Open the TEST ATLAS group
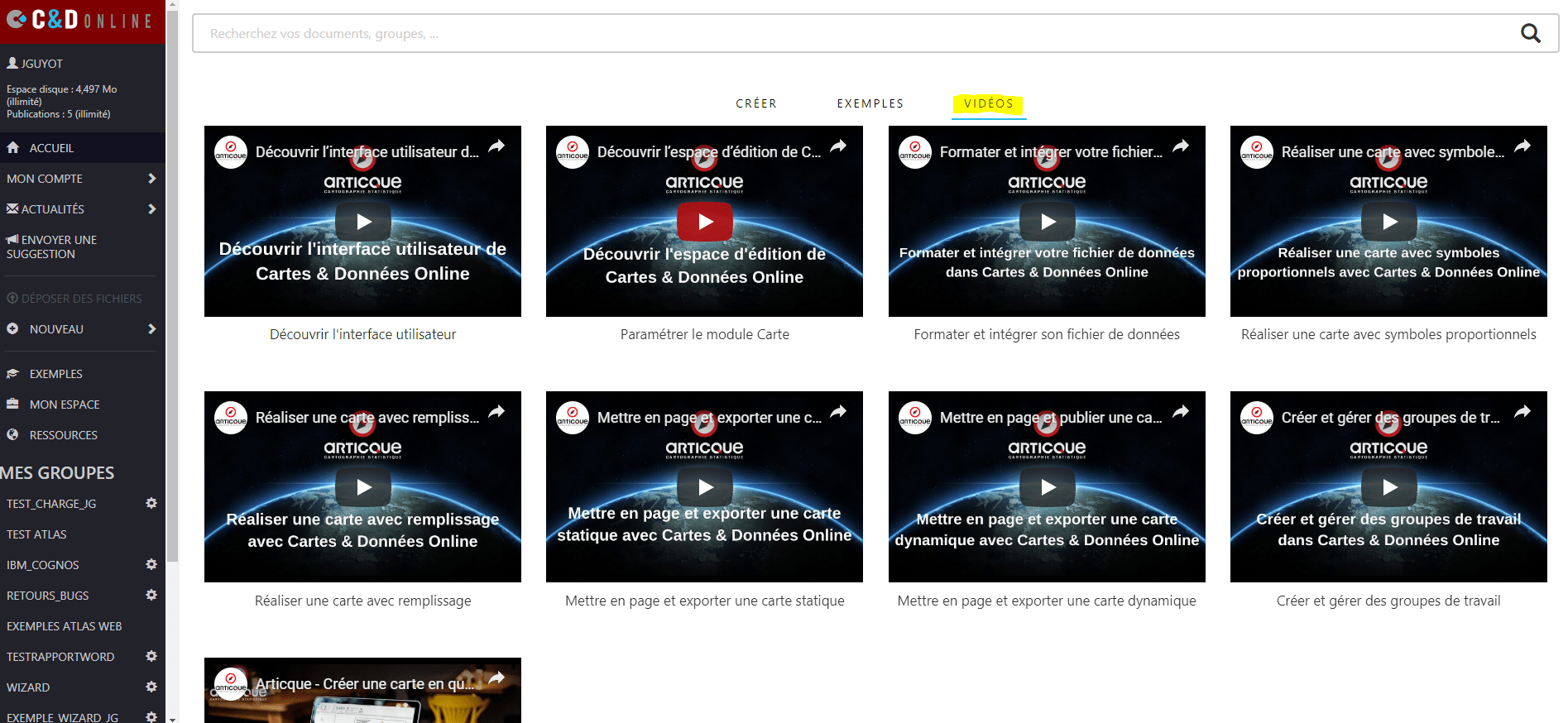Screen dimensions: 1568x723 pos(36,534)
